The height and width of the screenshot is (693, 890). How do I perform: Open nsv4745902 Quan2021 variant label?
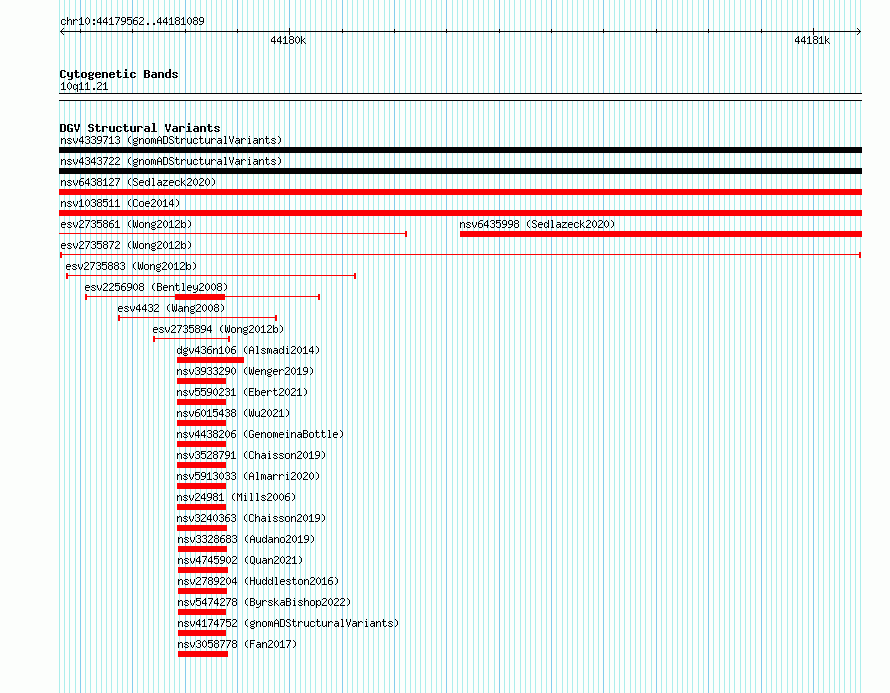pos(240,560)
